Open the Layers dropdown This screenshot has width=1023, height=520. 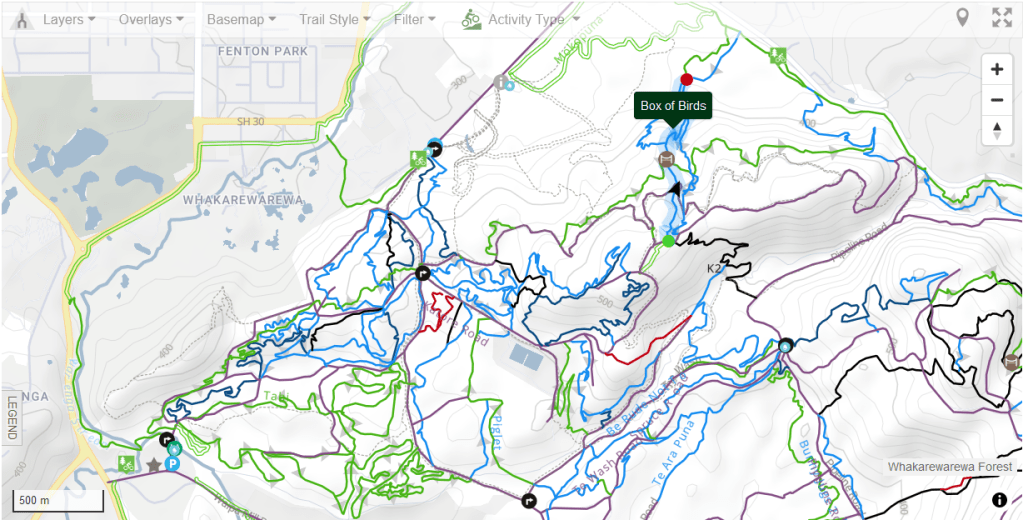69,20
